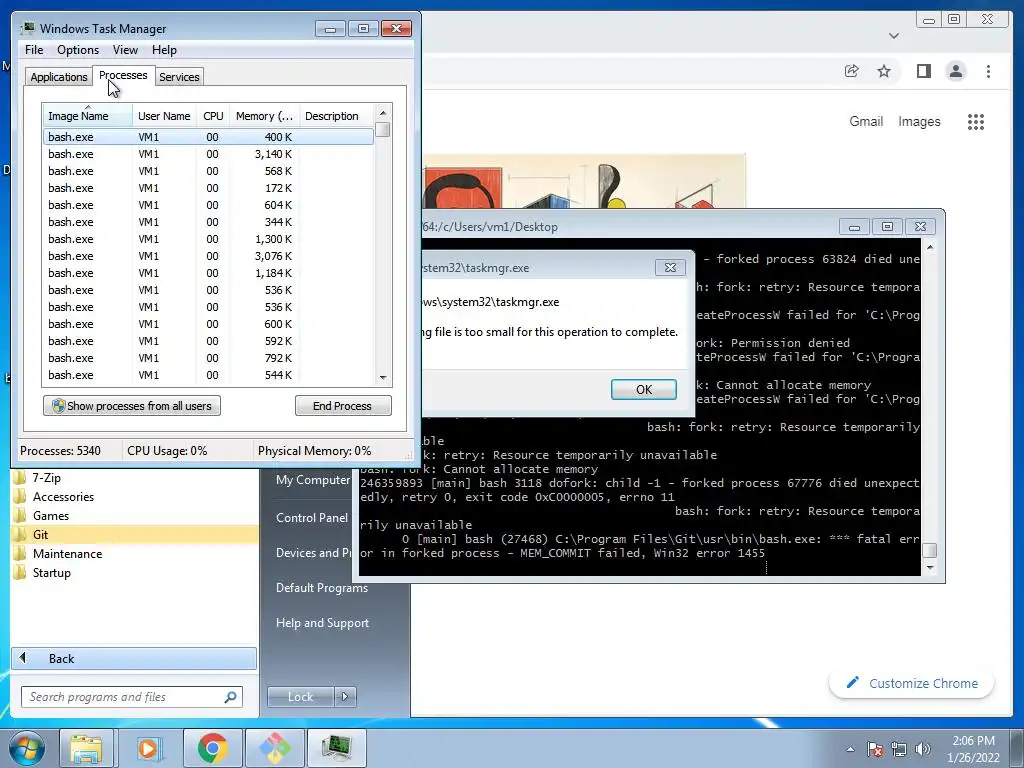Open the View menu in Task Manager
Viewport: 1024px width, 768px height.
point(125,50)
